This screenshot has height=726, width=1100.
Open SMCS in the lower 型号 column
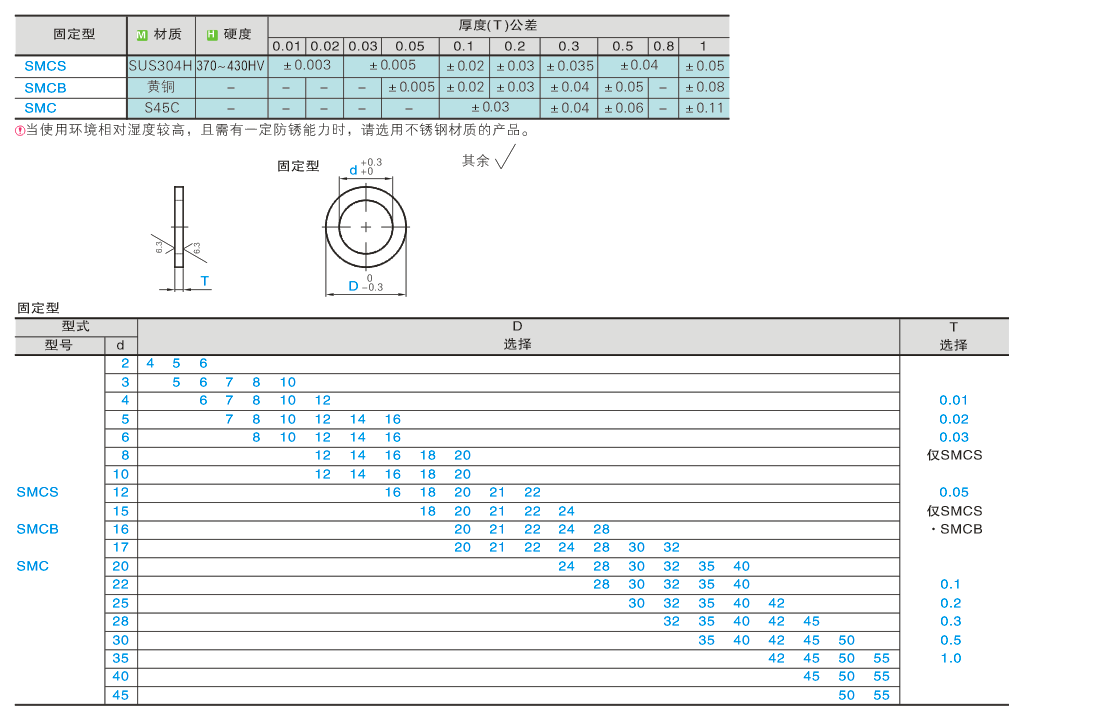pos(37,492)
